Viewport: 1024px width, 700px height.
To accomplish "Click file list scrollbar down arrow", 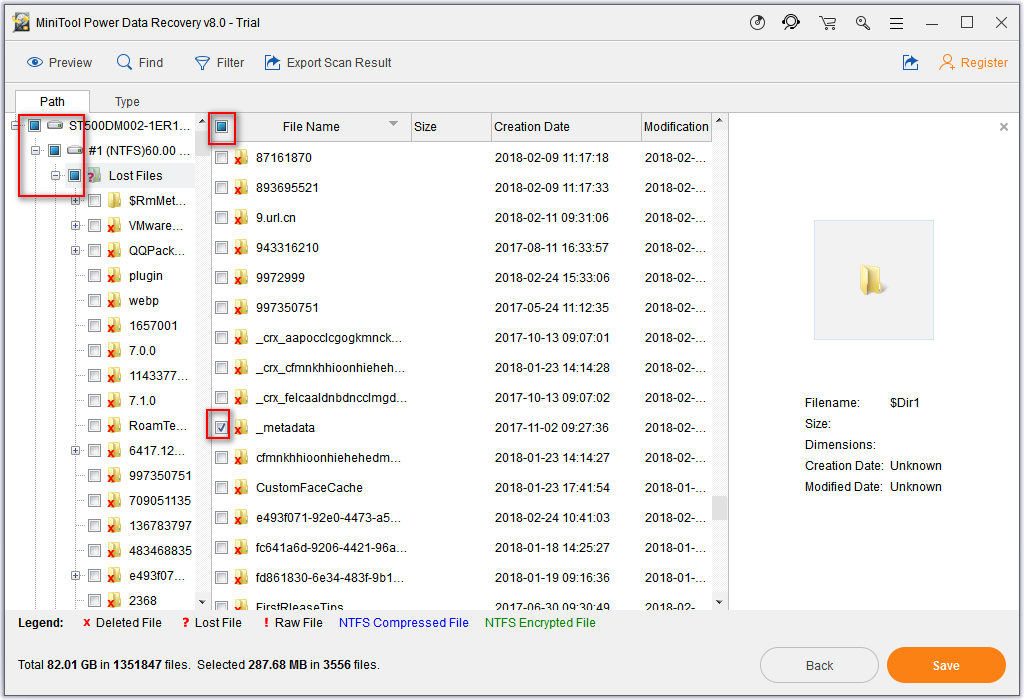I will (719, 602).
